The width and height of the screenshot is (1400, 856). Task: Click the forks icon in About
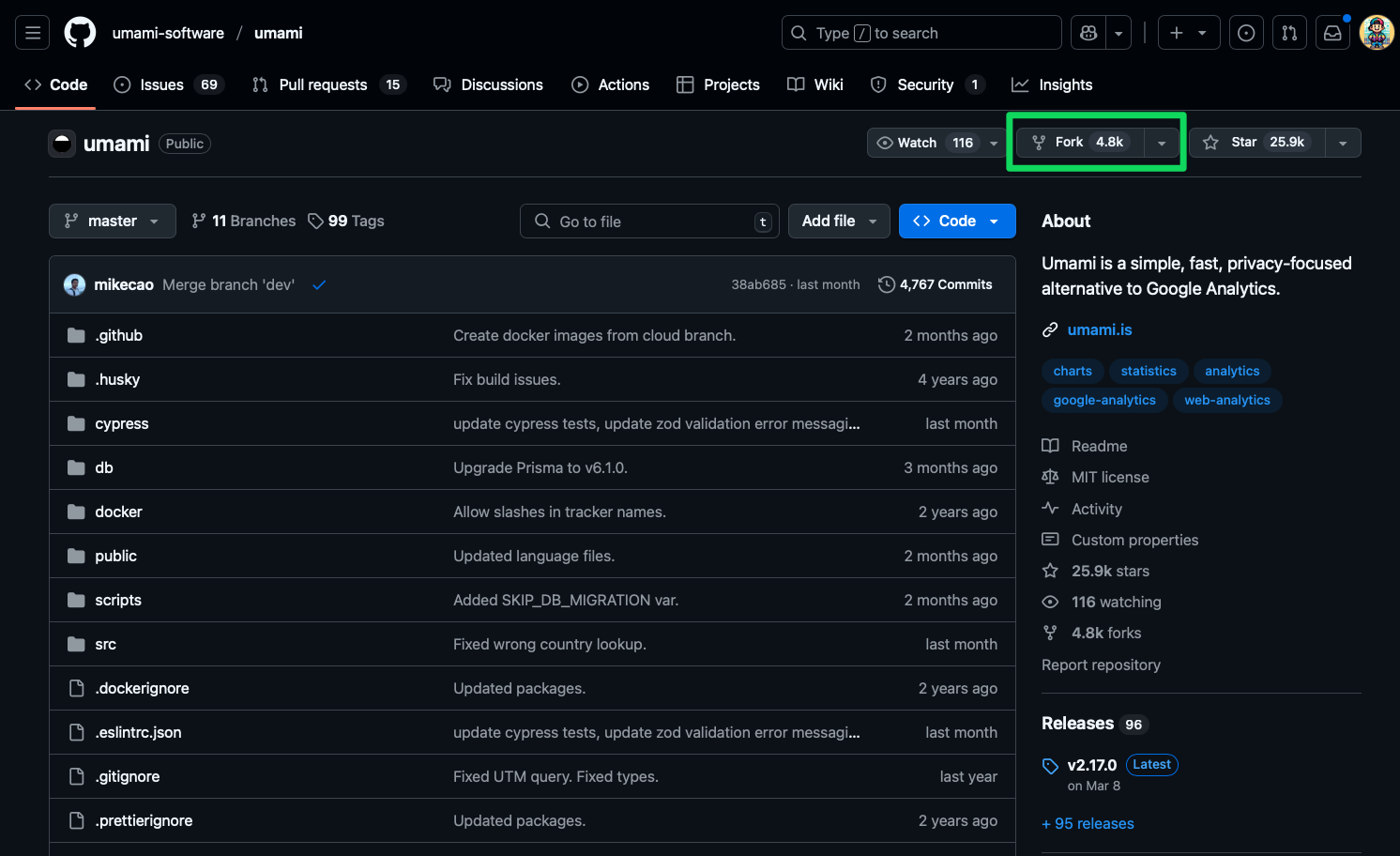(1050, 633)
